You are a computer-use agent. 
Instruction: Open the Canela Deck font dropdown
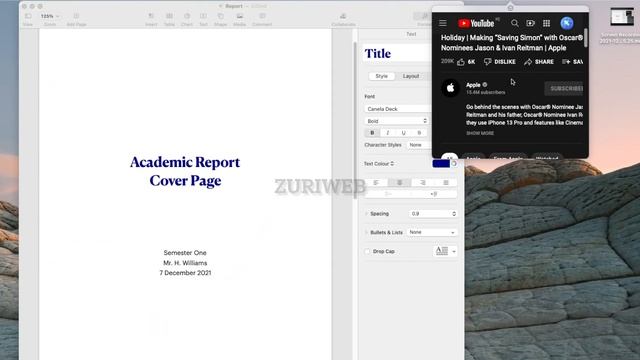pyautogui.click(x=397, y=109)
